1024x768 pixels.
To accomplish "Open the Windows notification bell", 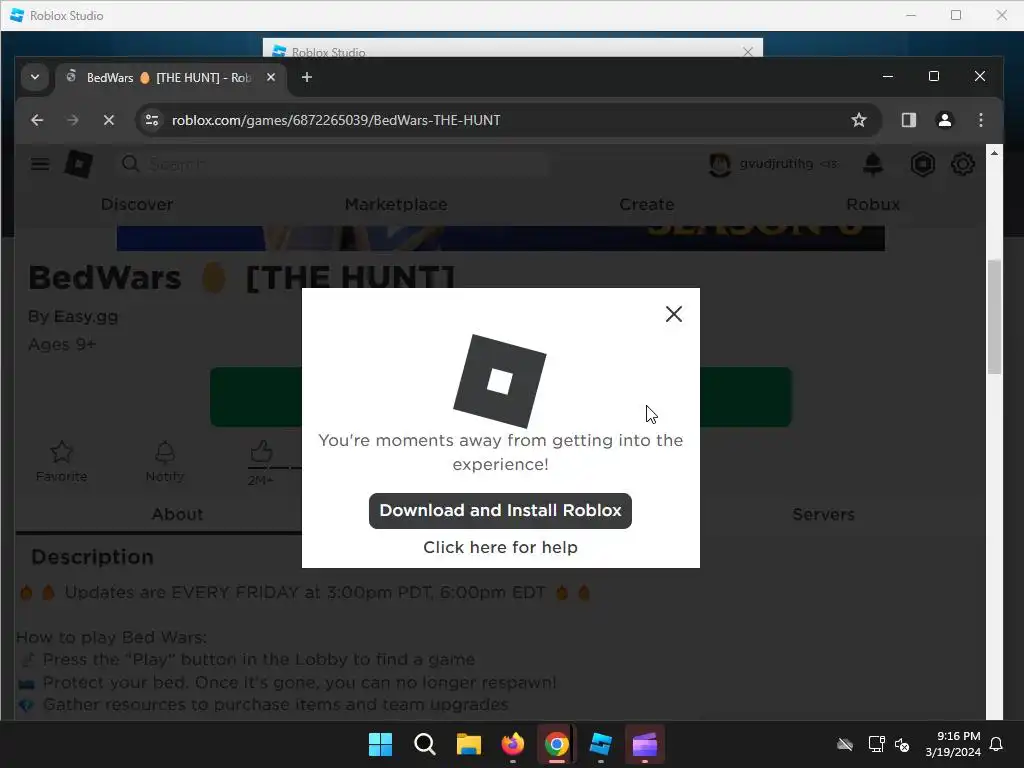I will pos(996,744).
